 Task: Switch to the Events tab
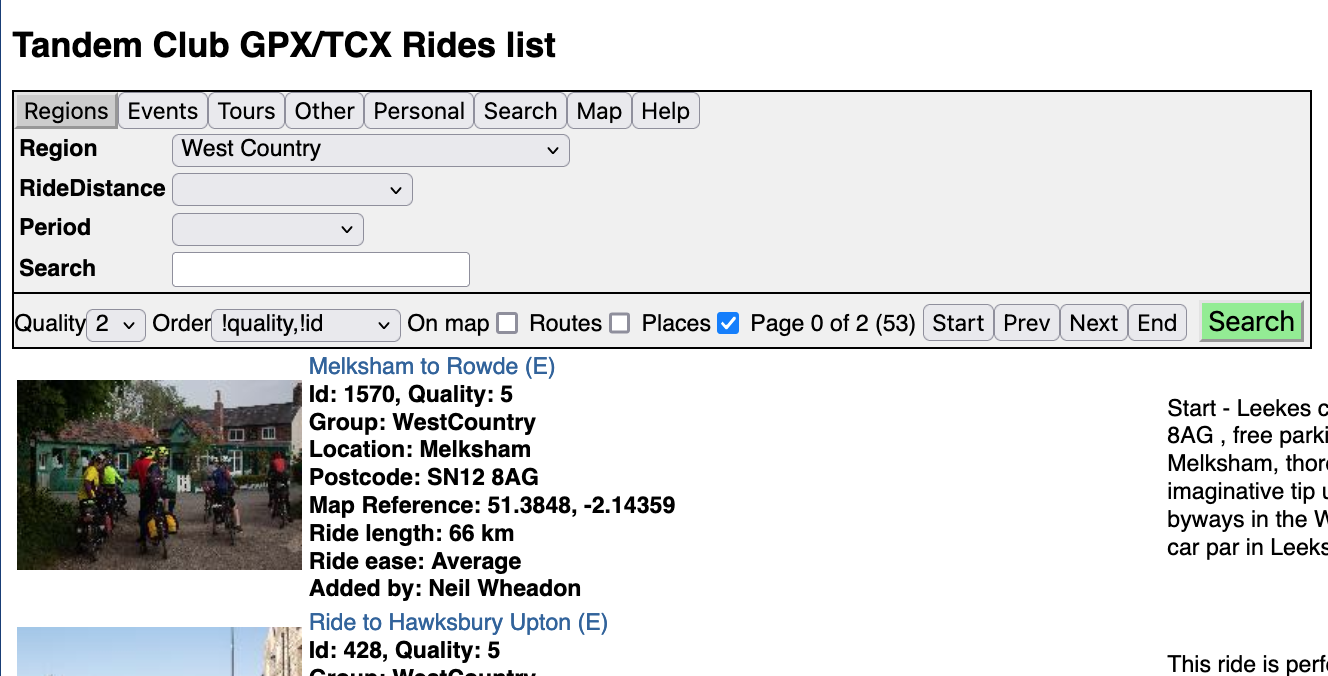tap(162, 111)
